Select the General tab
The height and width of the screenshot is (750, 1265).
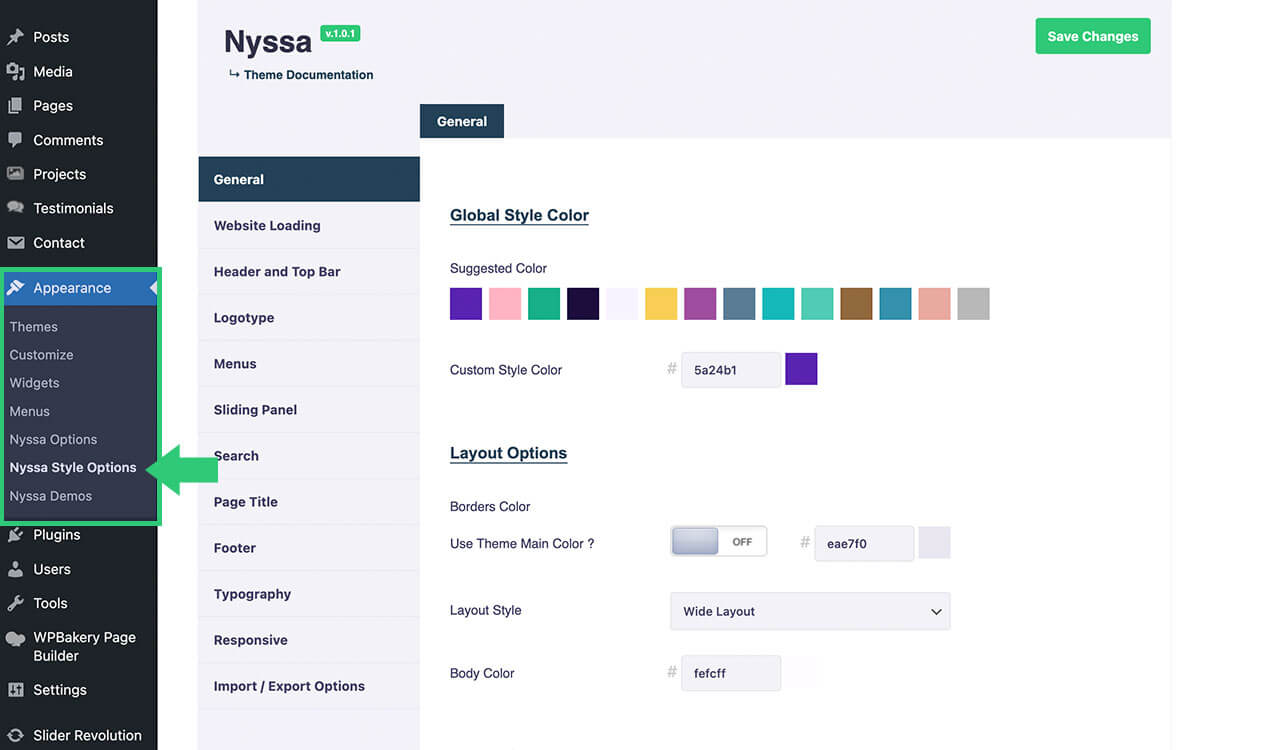[x=461, y=121]
